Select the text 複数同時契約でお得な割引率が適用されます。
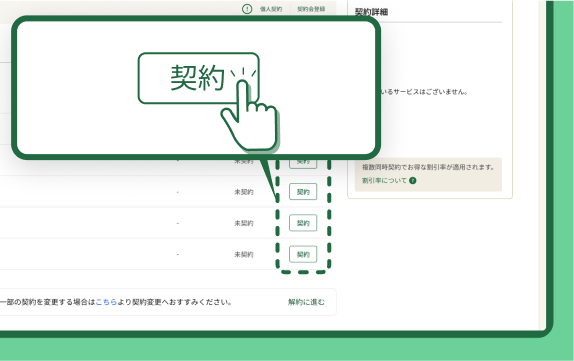This screenshot has width=574, height=361. (428, 167)
